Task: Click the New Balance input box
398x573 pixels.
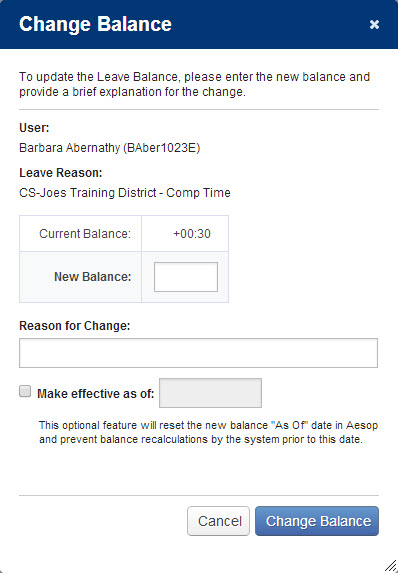Action: 186,277
